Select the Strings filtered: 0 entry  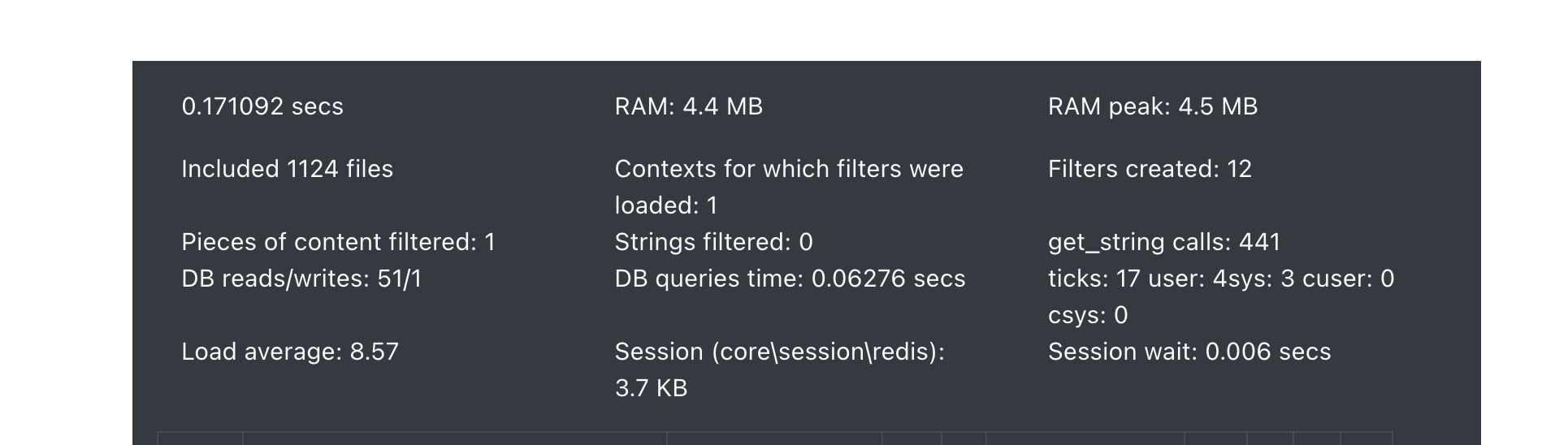point(714,242)
